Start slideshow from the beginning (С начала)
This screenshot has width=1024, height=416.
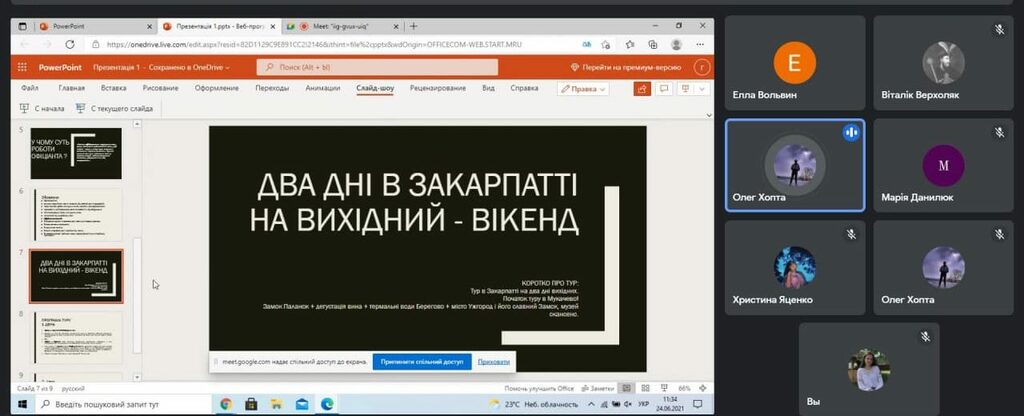43,108
